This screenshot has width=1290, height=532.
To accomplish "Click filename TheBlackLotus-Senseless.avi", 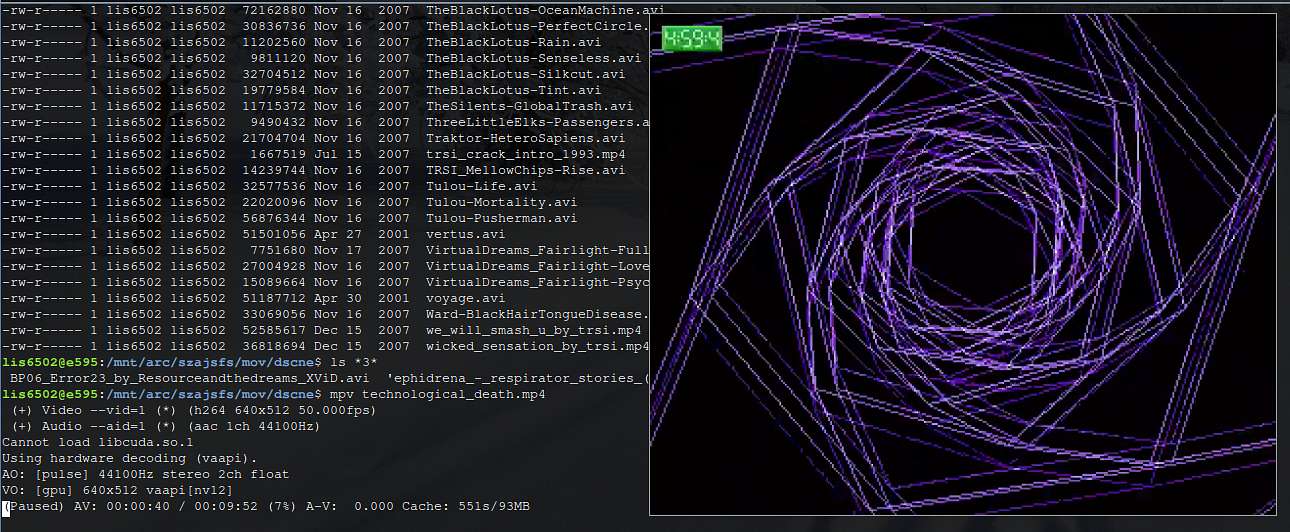I will [x=534, y=58].
